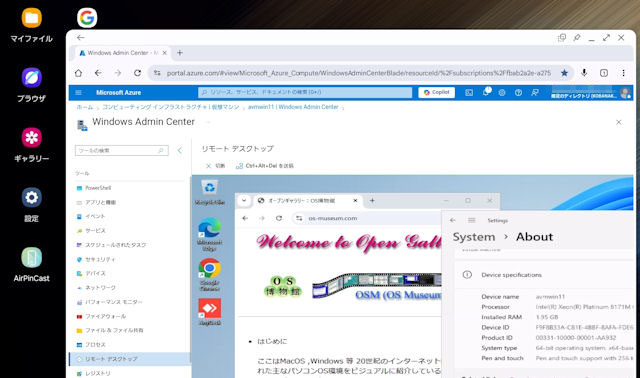Open イベント tool in sidebar

click(x=95, y=216)
